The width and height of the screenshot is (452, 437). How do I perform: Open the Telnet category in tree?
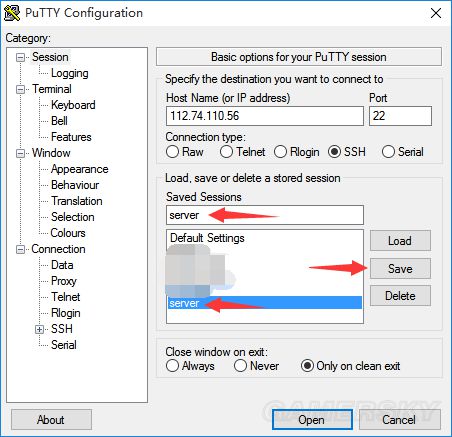pos(65,297)
